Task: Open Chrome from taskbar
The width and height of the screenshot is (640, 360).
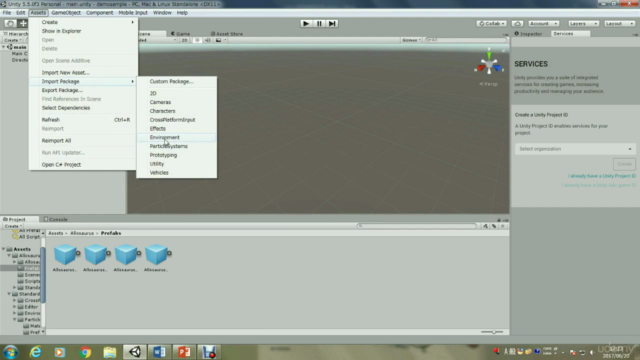Action: (x=85, y=352)
